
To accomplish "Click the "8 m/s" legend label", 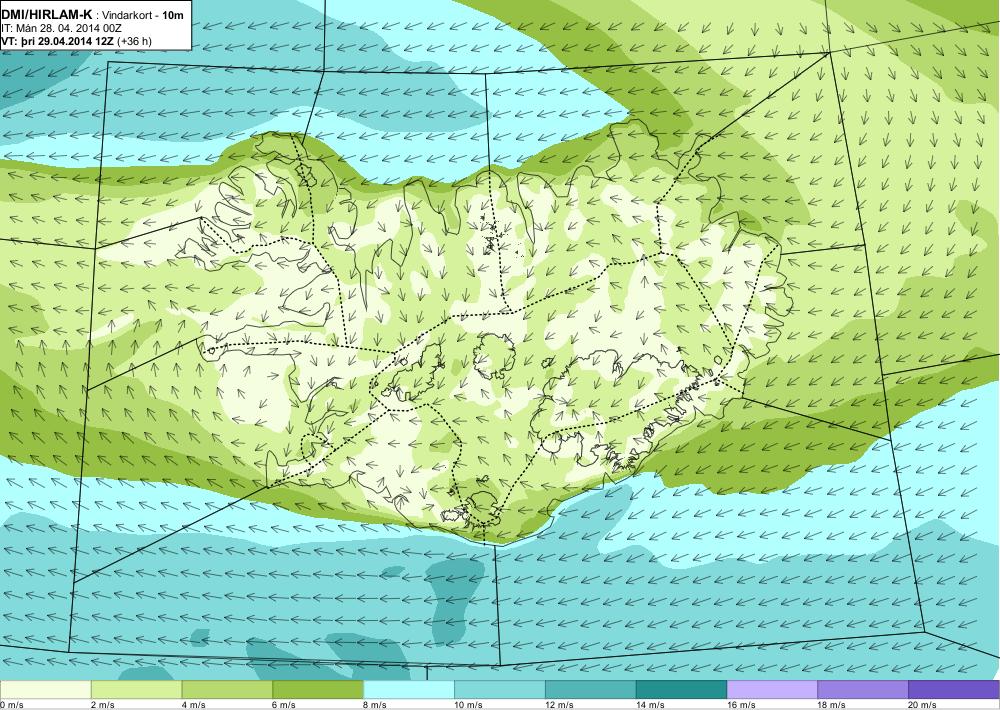I will (x=376, y=705).
